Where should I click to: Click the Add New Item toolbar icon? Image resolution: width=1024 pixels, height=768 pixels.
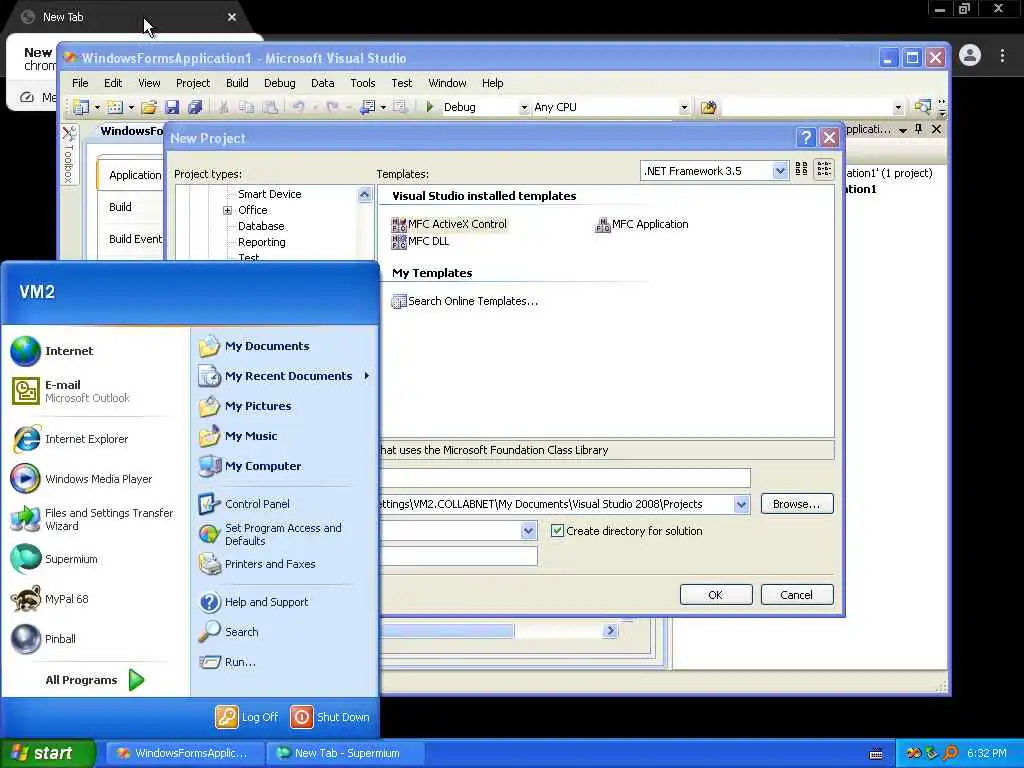[x=115, y=107]
